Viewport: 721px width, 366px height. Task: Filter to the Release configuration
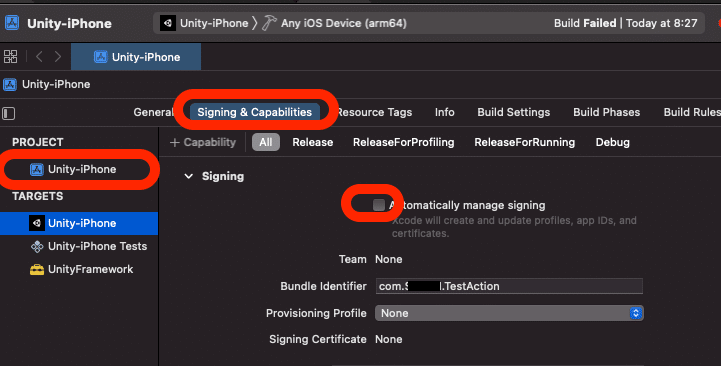coord(313,143)
